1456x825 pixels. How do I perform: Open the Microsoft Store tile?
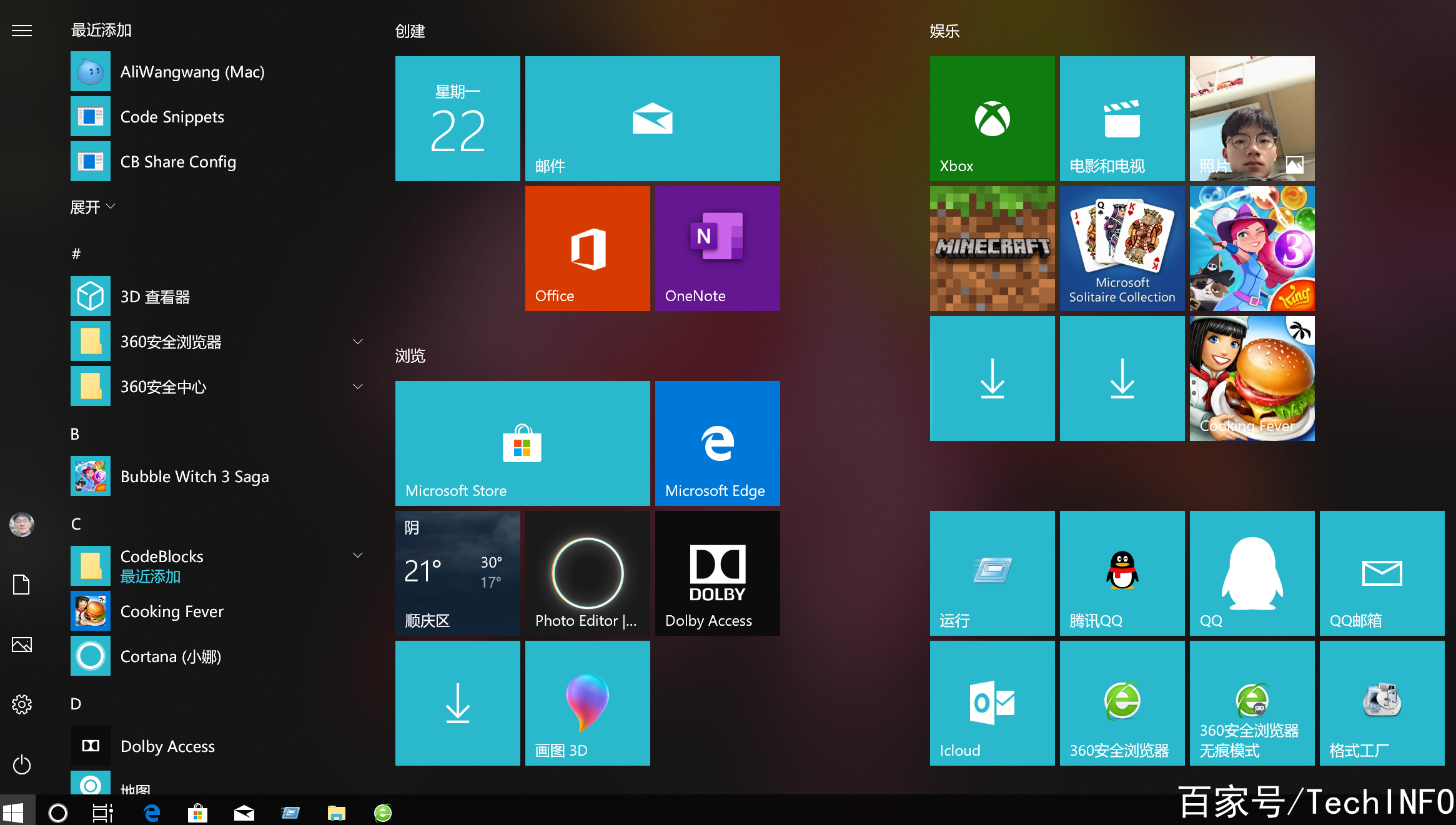[x=522, y=443]
